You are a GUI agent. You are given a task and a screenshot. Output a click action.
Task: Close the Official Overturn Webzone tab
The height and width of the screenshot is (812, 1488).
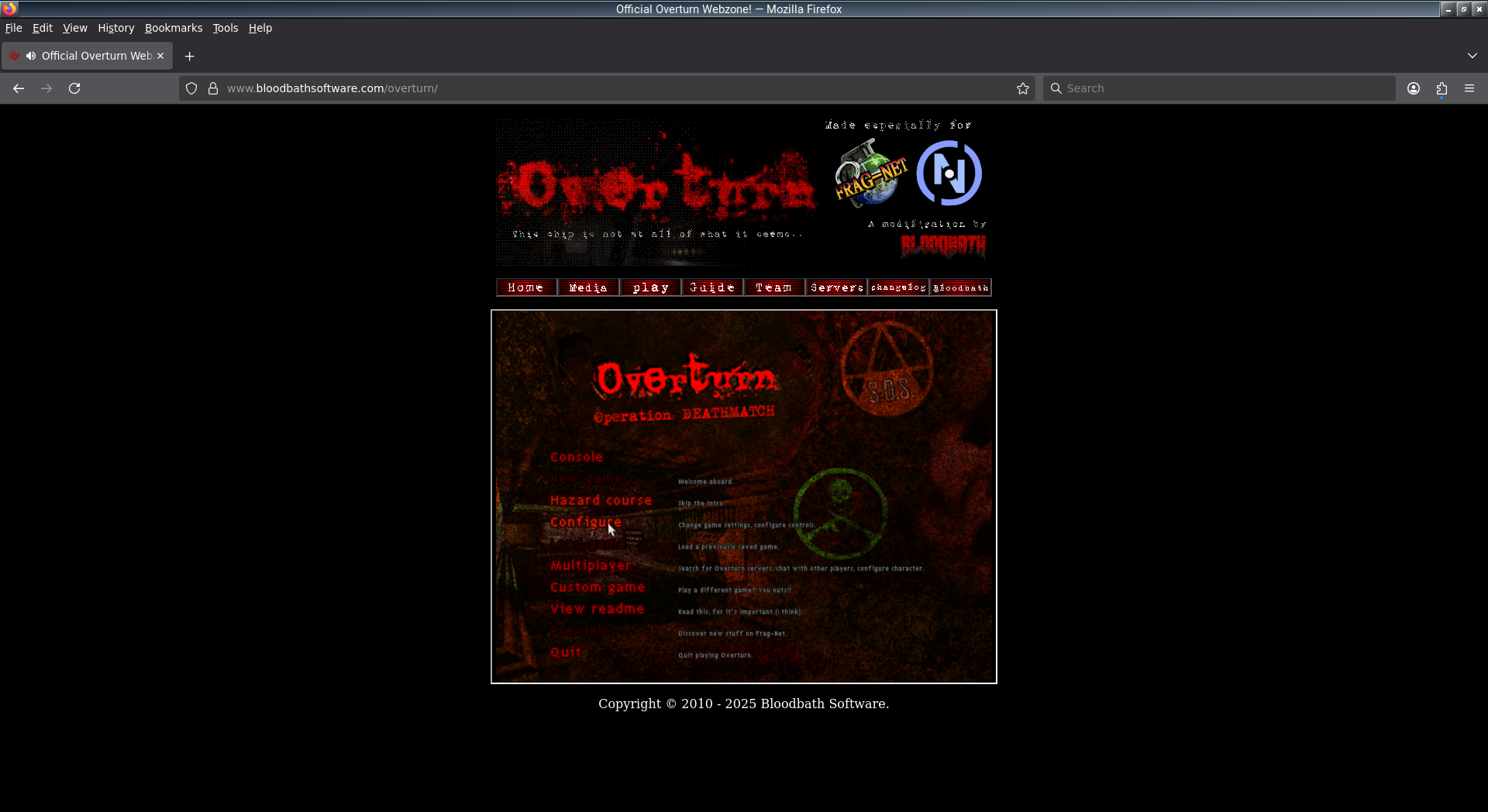point(160,56)
